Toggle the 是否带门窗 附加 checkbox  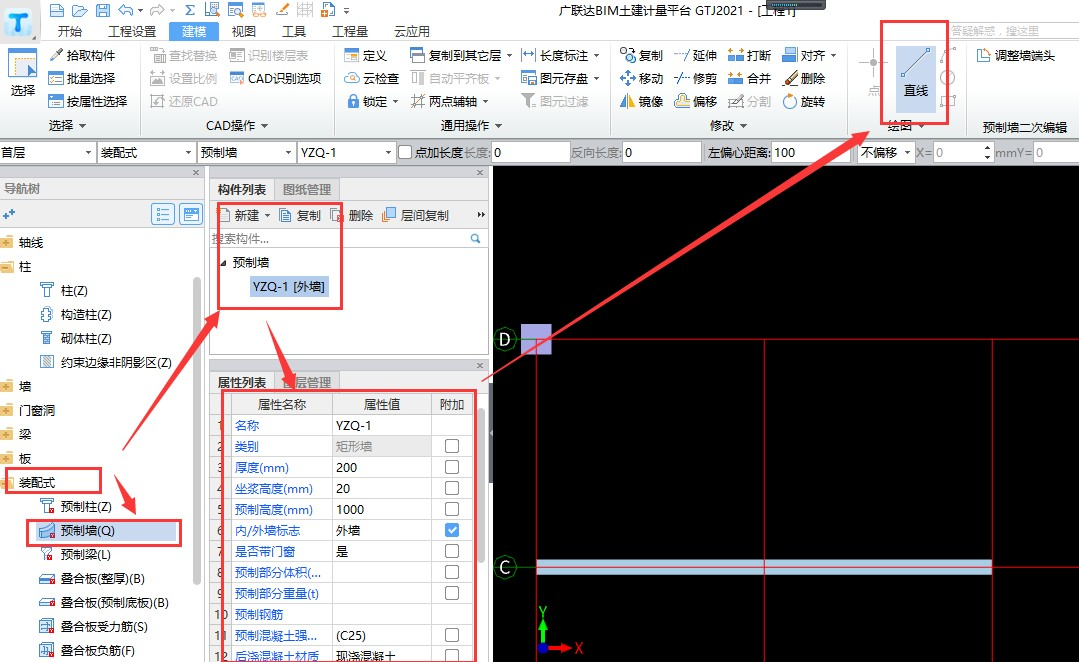pos(451,551)
